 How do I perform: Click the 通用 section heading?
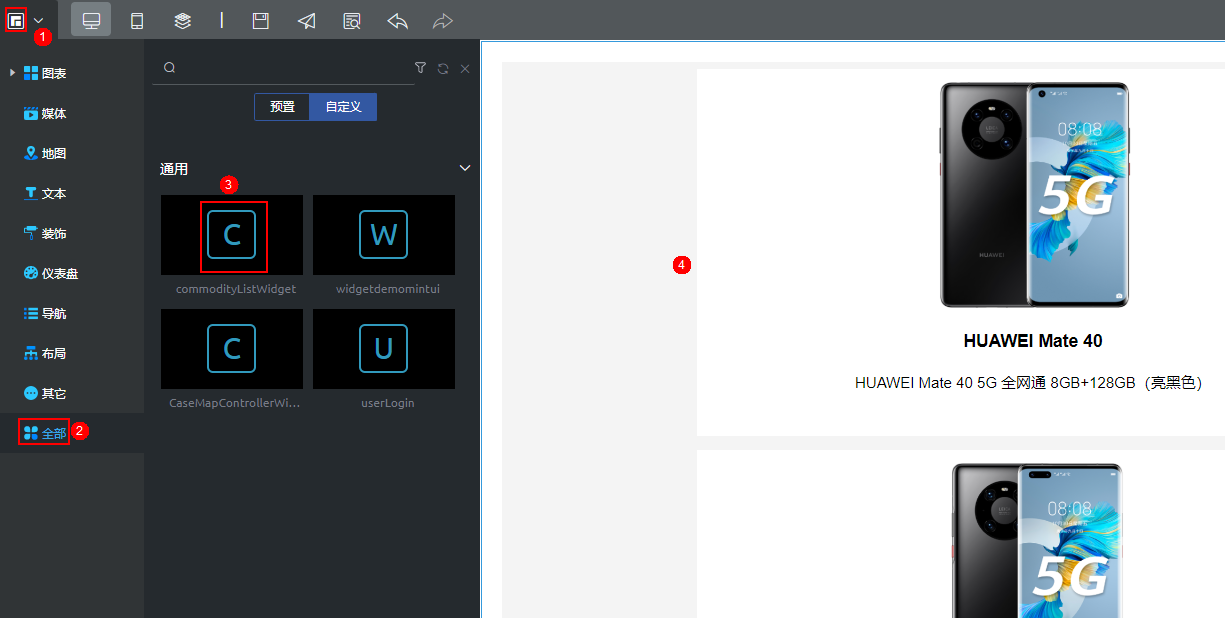click(174, 169)
